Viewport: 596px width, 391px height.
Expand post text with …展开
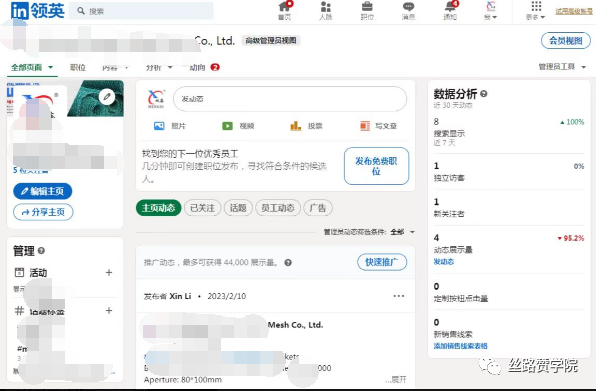396,379
